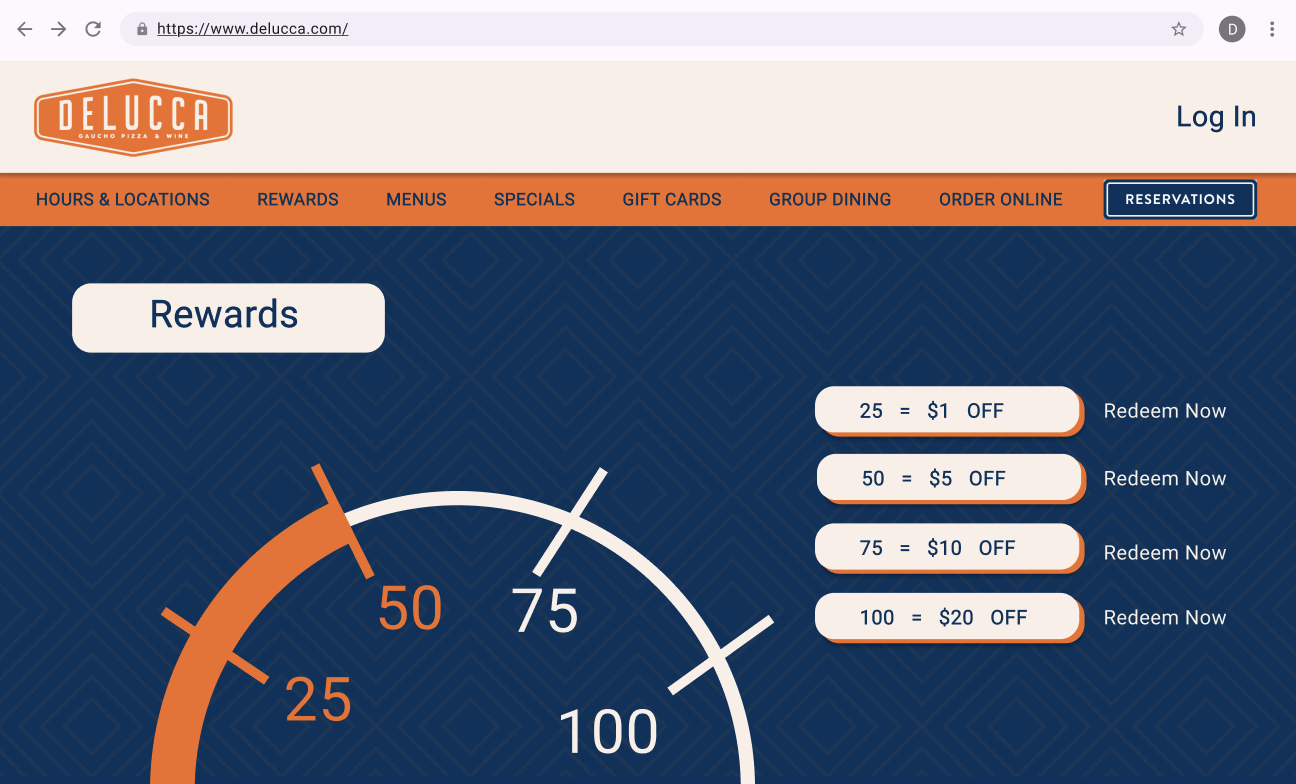Click the Rewards heading badge
The width and height of the screenshot is (1296, 784).
click(228, 317)
